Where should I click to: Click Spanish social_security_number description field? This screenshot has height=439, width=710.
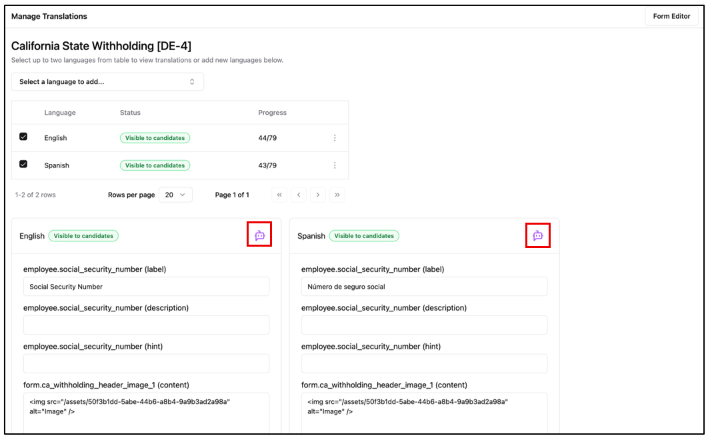(x=424, y=325)
